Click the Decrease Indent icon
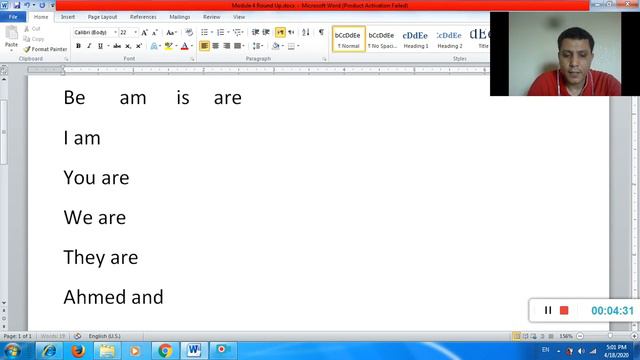The width and height of the screenshot is (640, 360). pyautogui.click(x=255, y=32)
